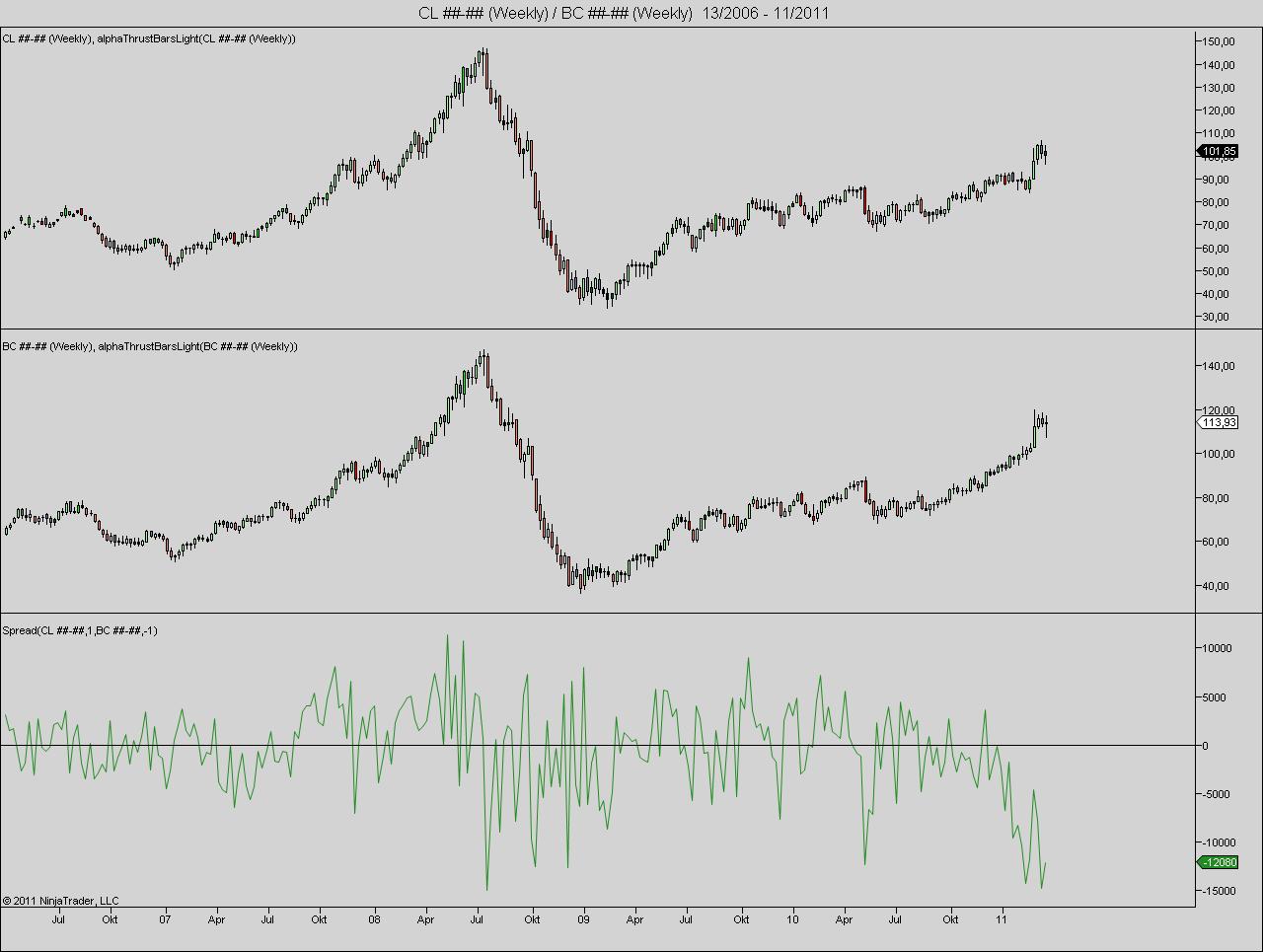Click the 08 year label on time axis
This screenshot has width=1263, height=952.
[x=374, y=919]
